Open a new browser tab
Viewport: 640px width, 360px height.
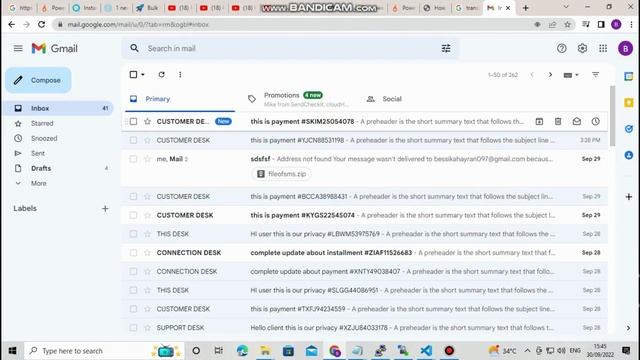(526, 8)
